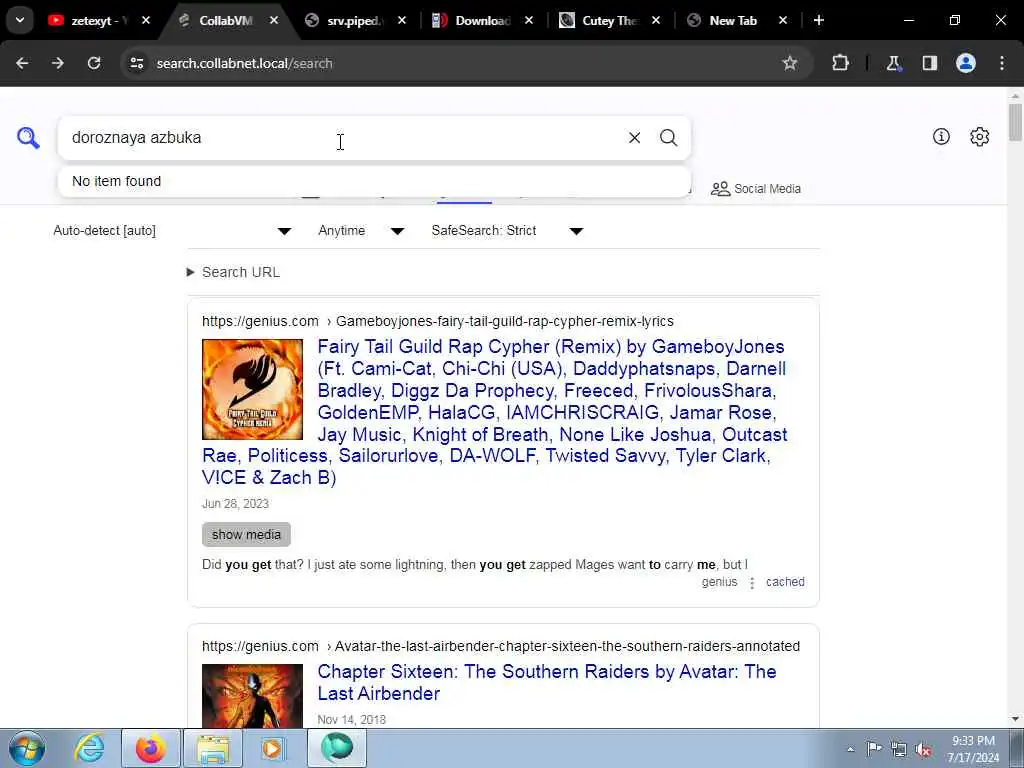Viewport: 1024px width, 768px height.
Task: Open Firefox from the taskbar
Action: coord(150,748)
